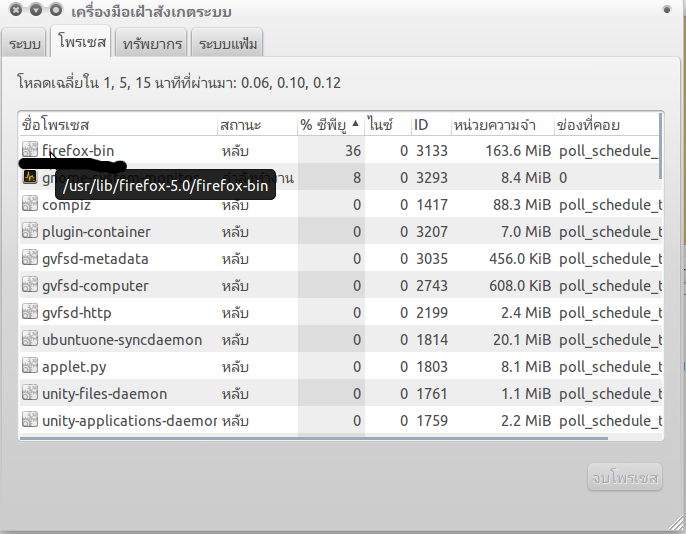The image size is (686, 534).
Task: Click the gvfsd-http process icon
Action: click(30, 312)
